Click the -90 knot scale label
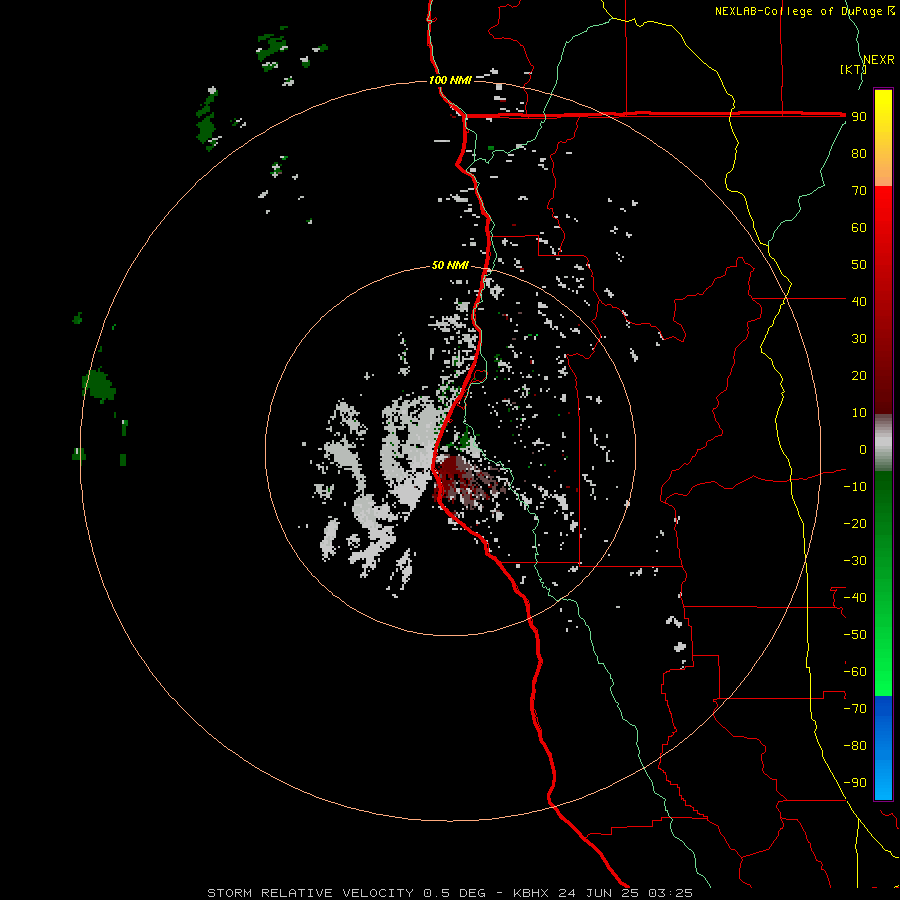This screenshot has width=900, height=900. (x=855, y=783)
